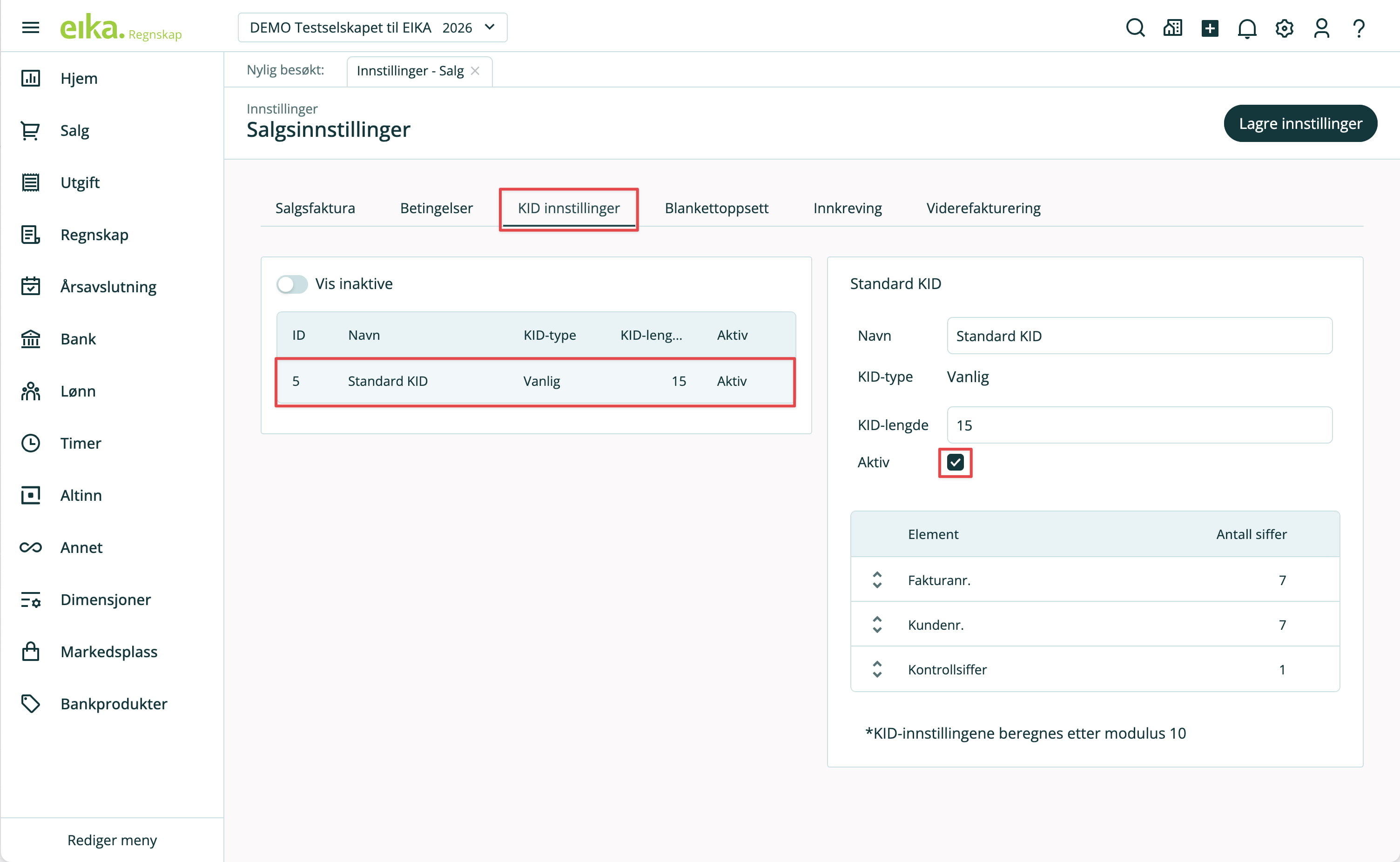Click the company dashboard building icon
Viewport: 1400px width, 862px height.
[x=1172, y=28]
